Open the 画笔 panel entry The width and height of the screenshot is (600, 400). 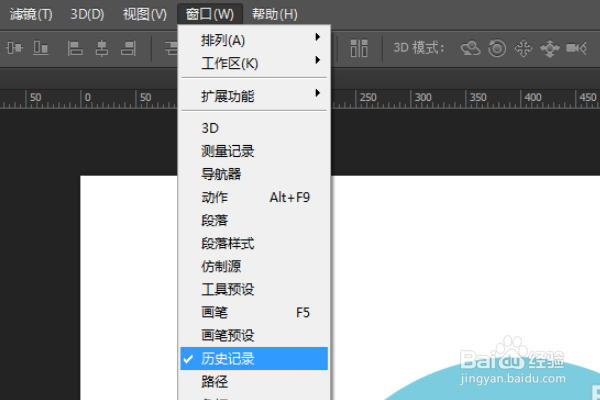pos(254,312)
